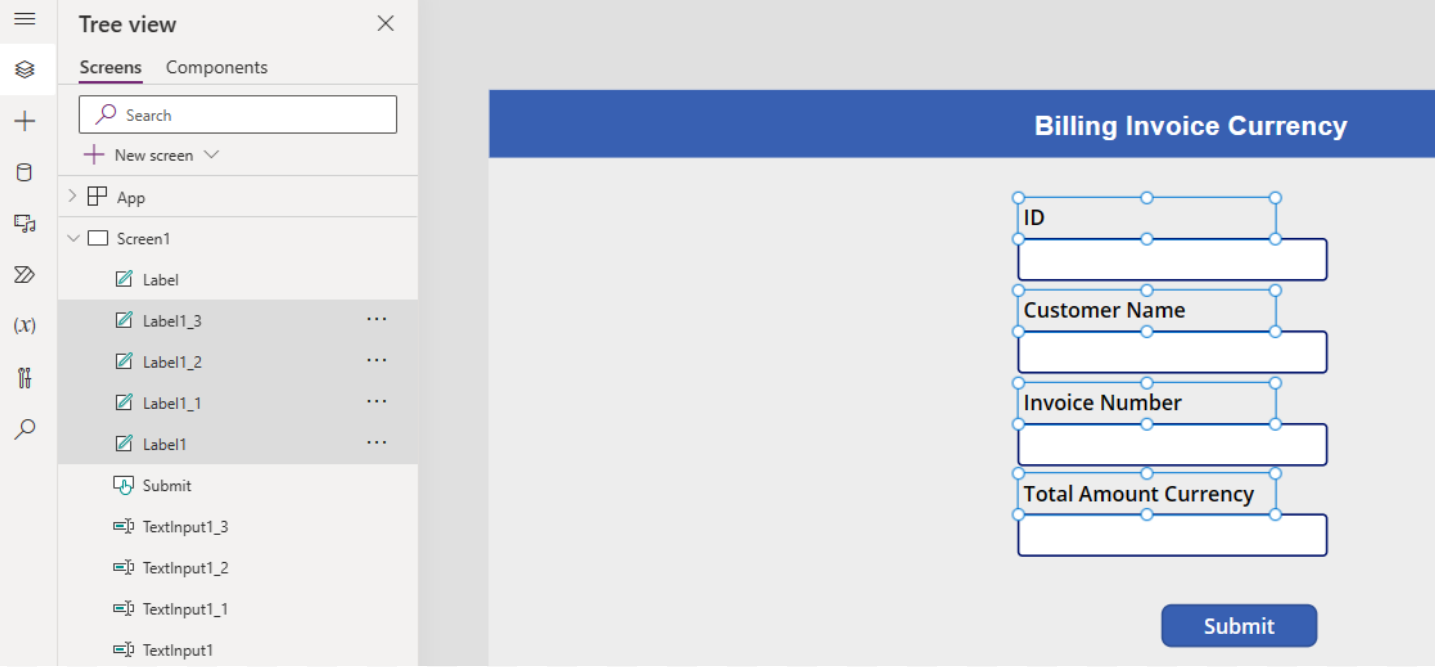Click the tree view Search field

coord(238,115)
